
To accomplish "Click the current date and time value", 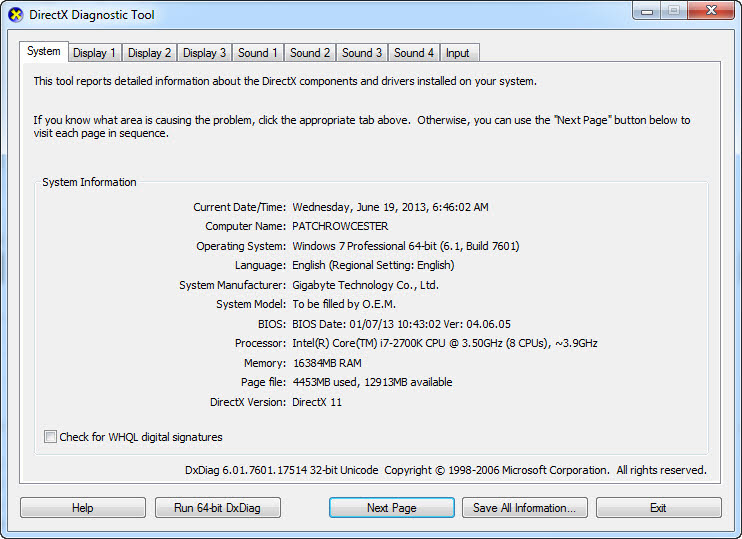I will pyautogui.click(x=390, y=207).
